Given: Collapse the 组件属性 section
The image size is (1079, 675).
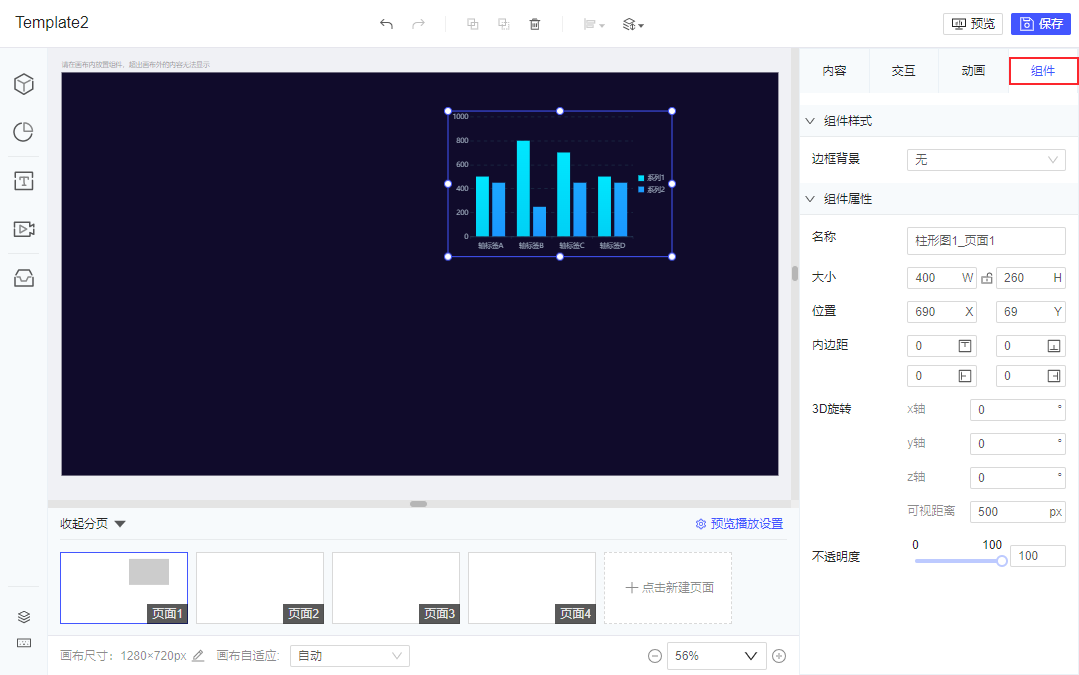Looking at the screenshot, I should [811, 199].
